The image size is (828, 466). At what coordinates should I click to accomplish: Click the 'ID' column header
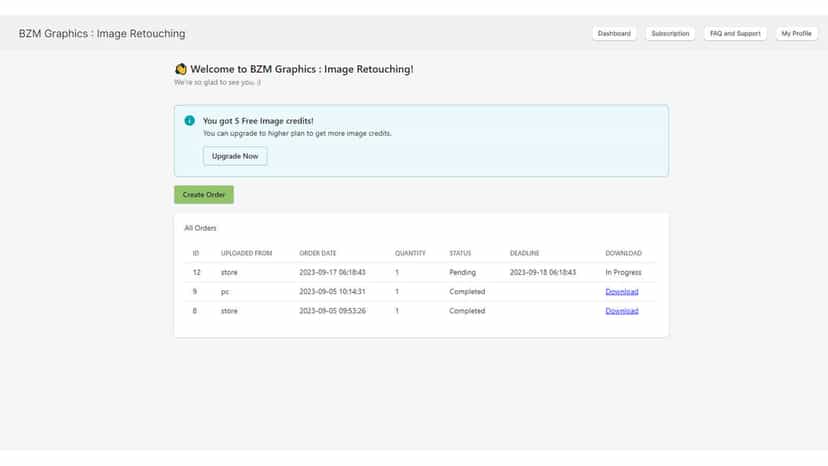(196, 253)
